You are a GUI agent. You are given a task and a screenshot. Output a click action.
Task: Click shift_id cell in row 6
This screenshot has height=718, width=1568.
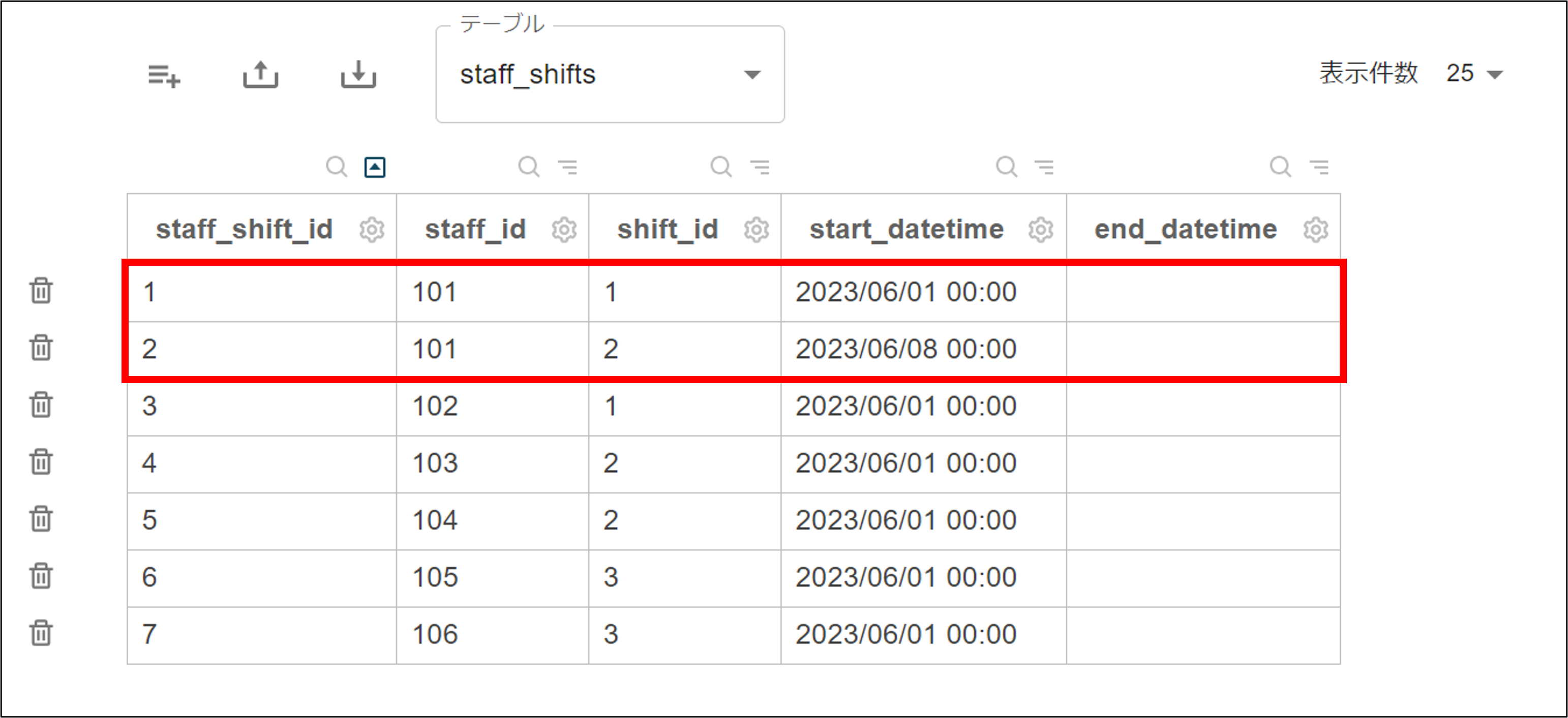685,579
